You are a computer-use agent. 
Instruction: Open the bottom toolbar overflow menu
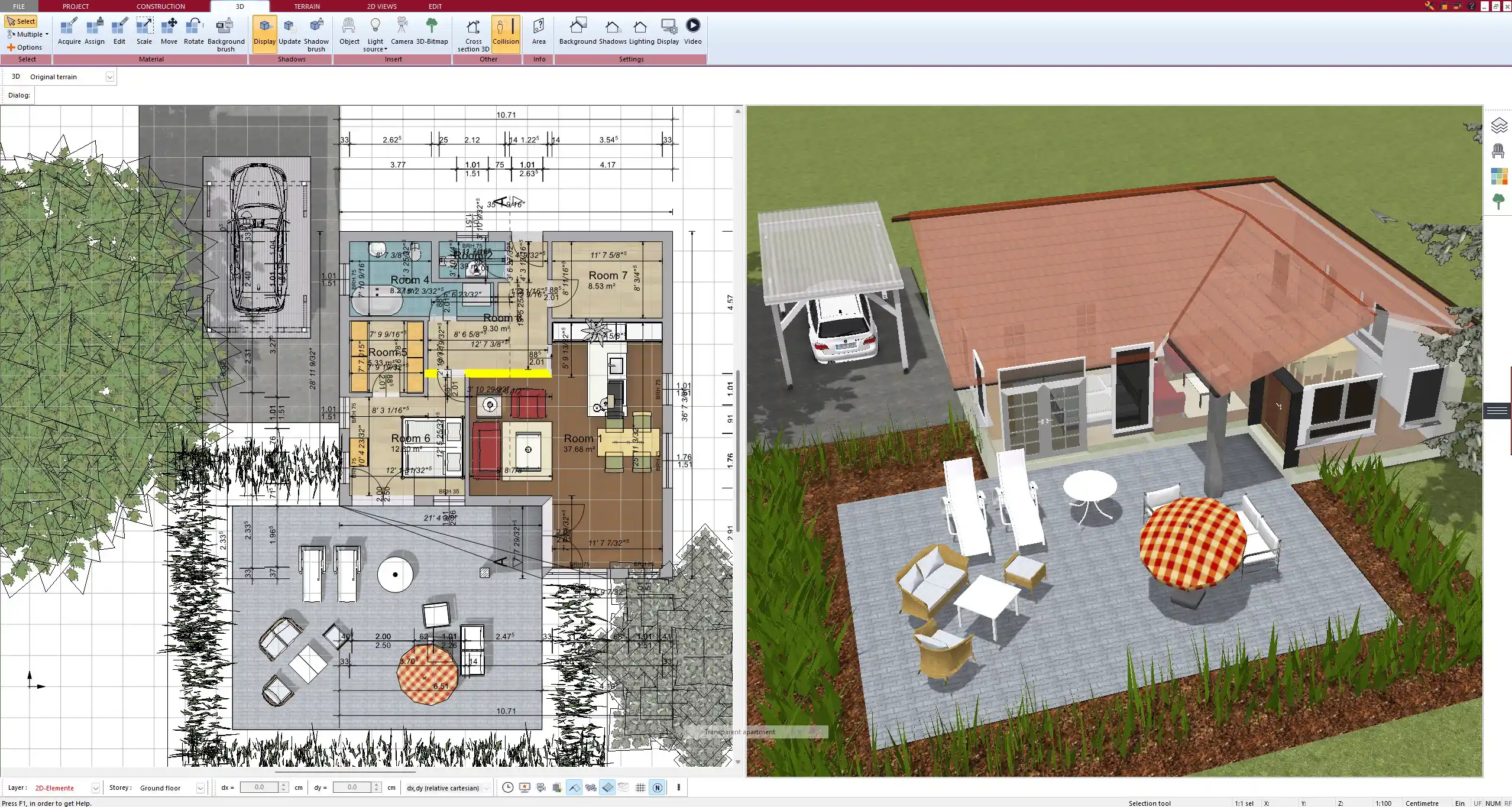(x=679, y=787)
